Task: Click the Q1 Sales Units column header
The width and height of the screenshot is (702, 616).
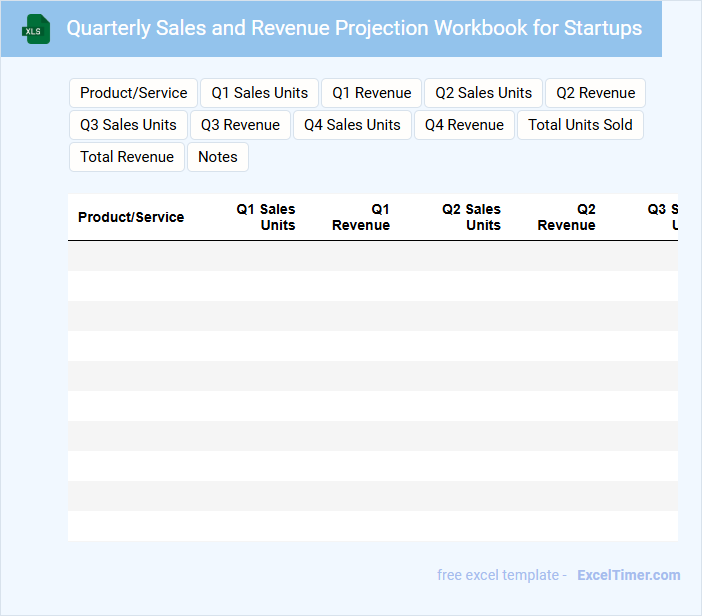Action: (266, 217)
